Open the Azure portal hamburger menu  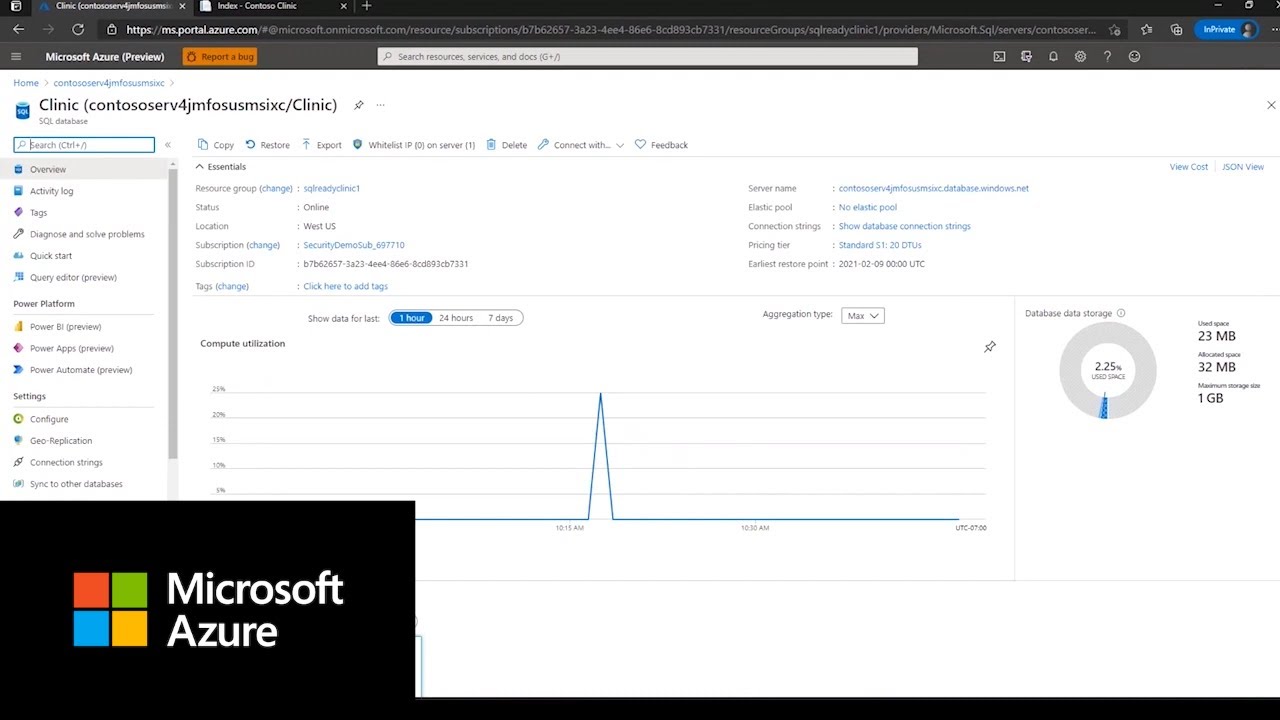tap(16, 57)
